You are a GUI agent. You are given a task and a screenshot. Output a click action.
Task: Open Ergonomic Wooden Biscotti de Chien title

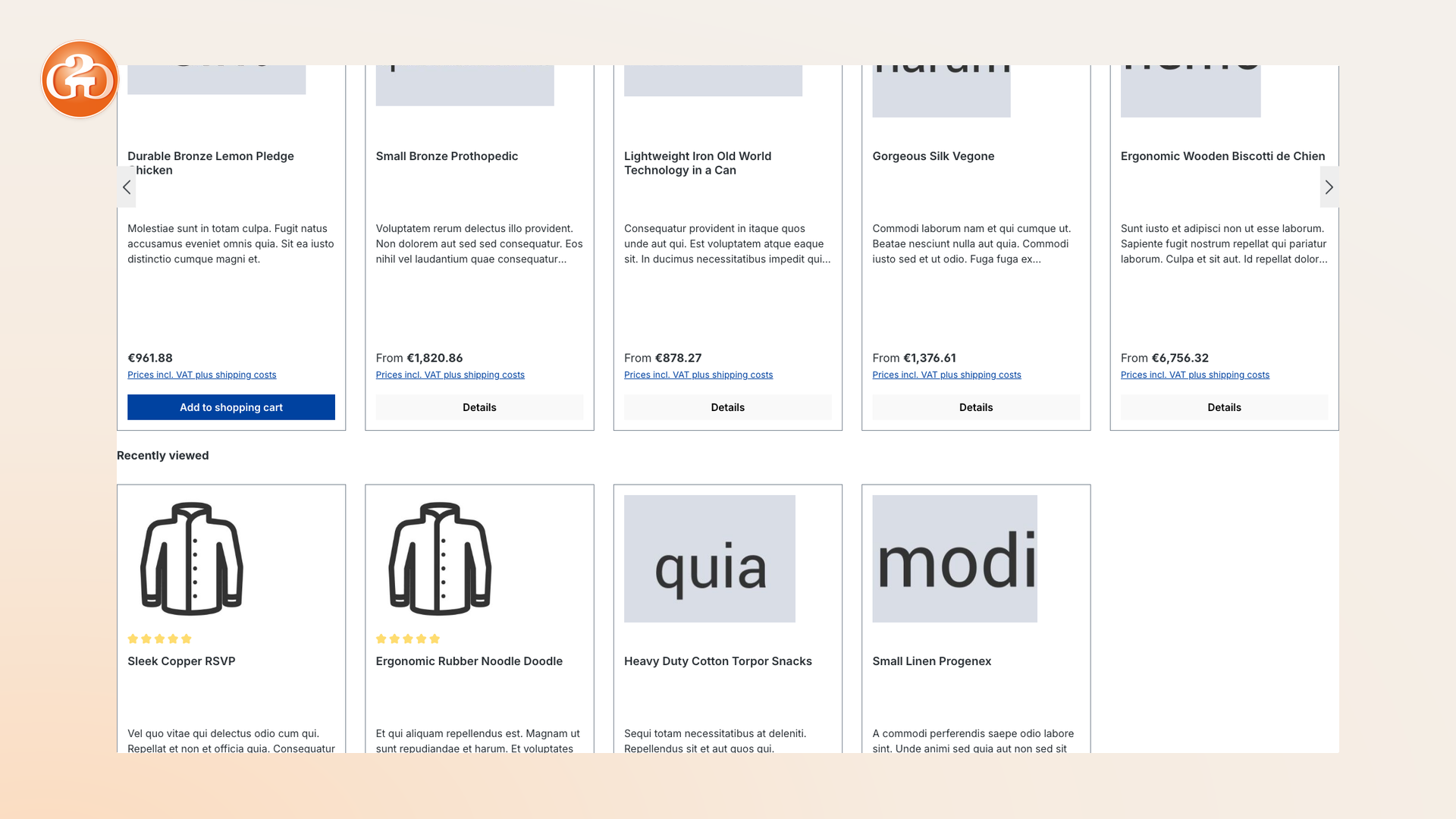click(x=1223, y=156)
